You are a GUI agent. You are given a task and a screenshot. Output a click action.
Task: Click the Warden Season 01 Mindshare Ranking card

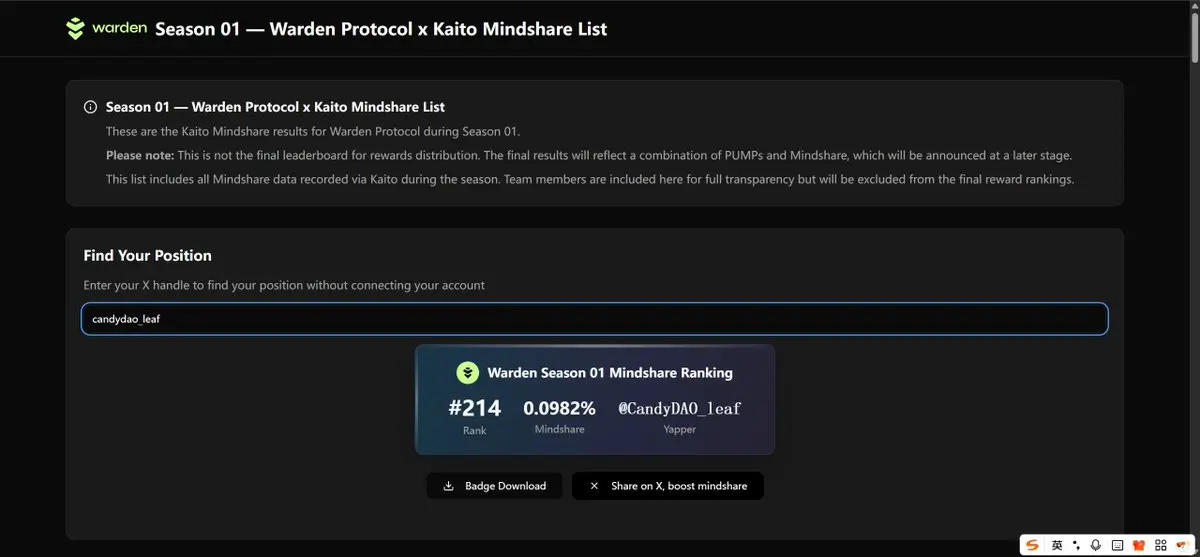point(595,400)
